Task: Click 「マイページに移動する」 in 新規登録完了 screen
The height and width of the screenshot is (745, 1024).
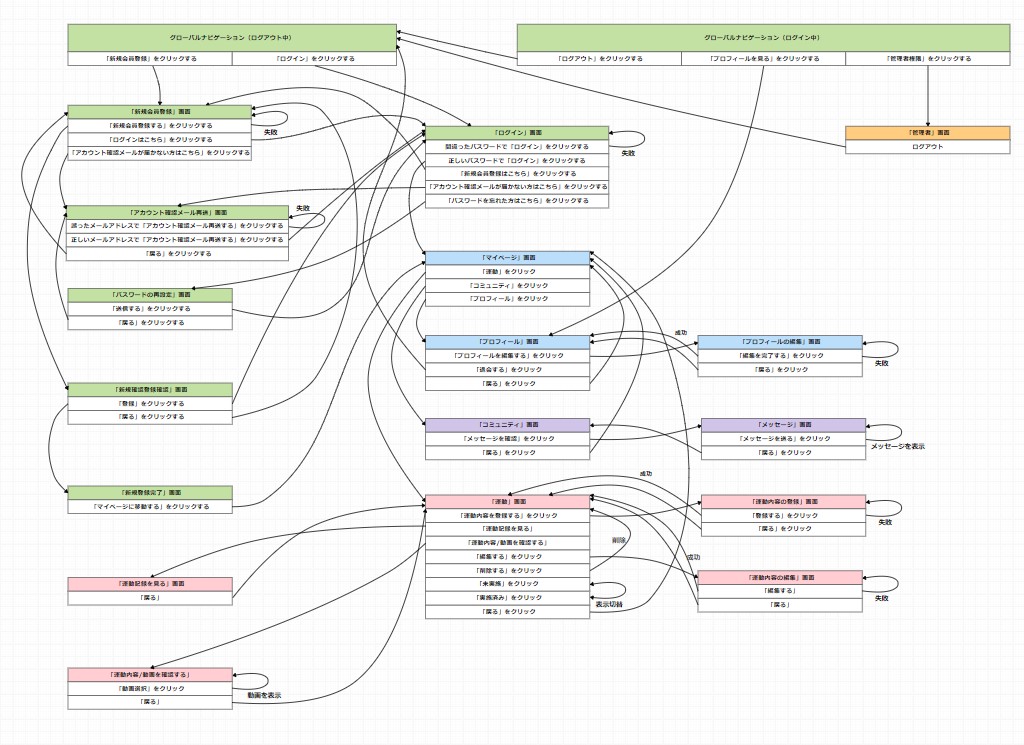Action: coord(150,504)
